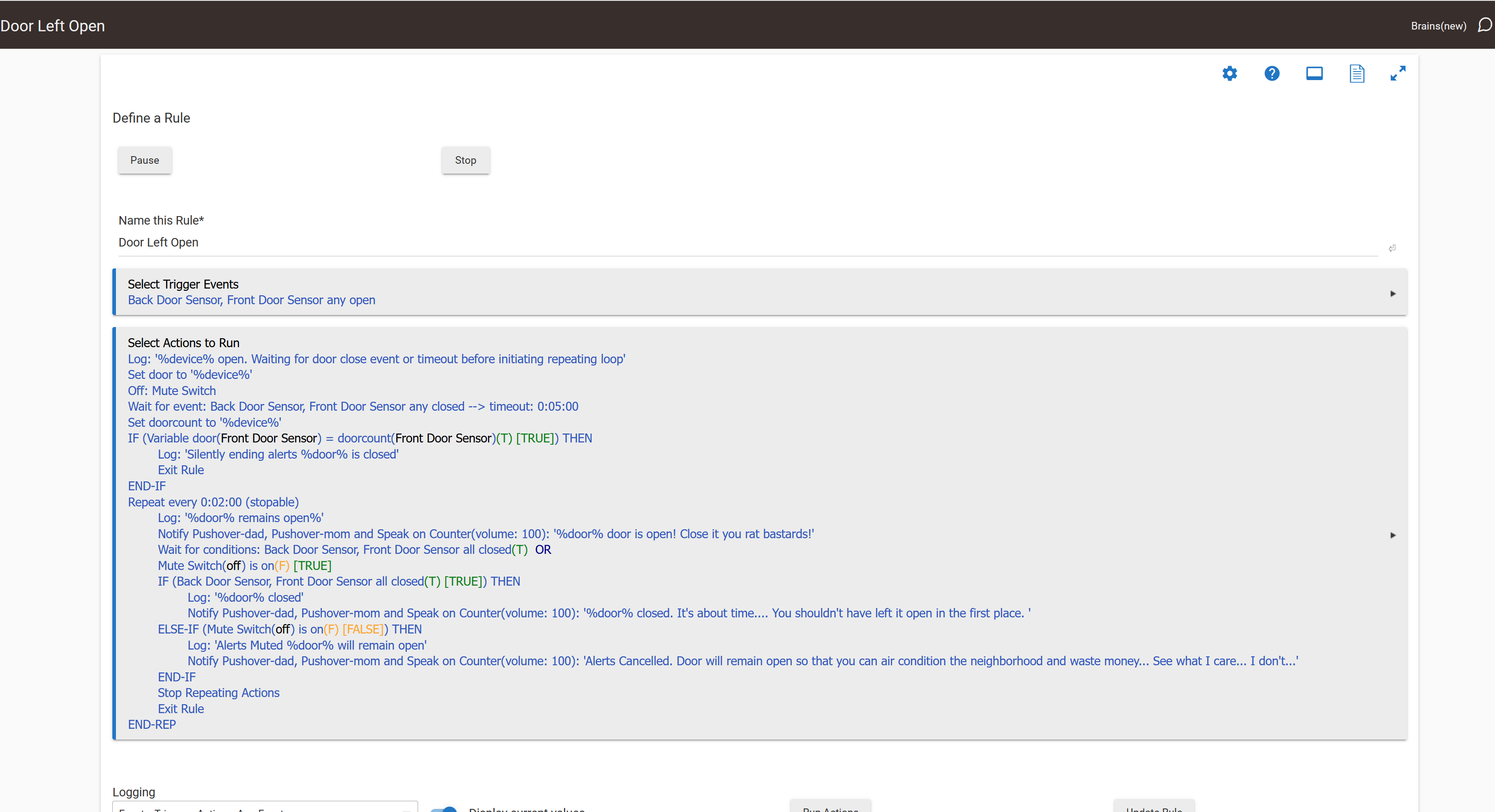Open the document page icon

point(1356,74)
